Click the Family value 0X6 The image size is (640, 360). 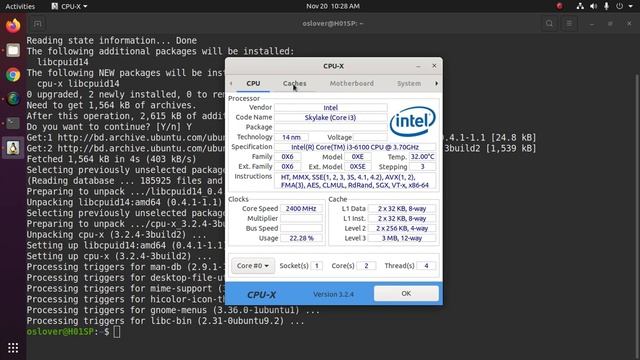coord(287,157)
